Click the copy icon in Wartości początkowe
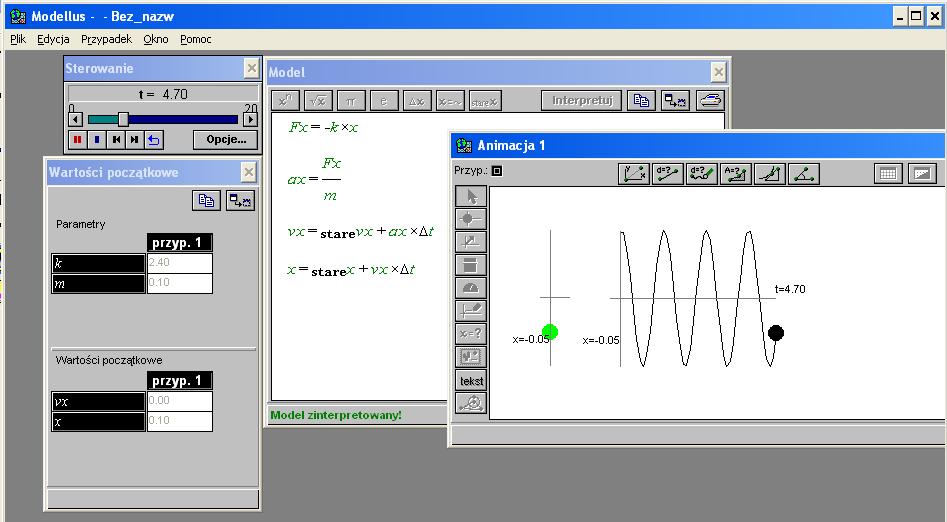This screenshot has height=522, width=947. point(206,200)
